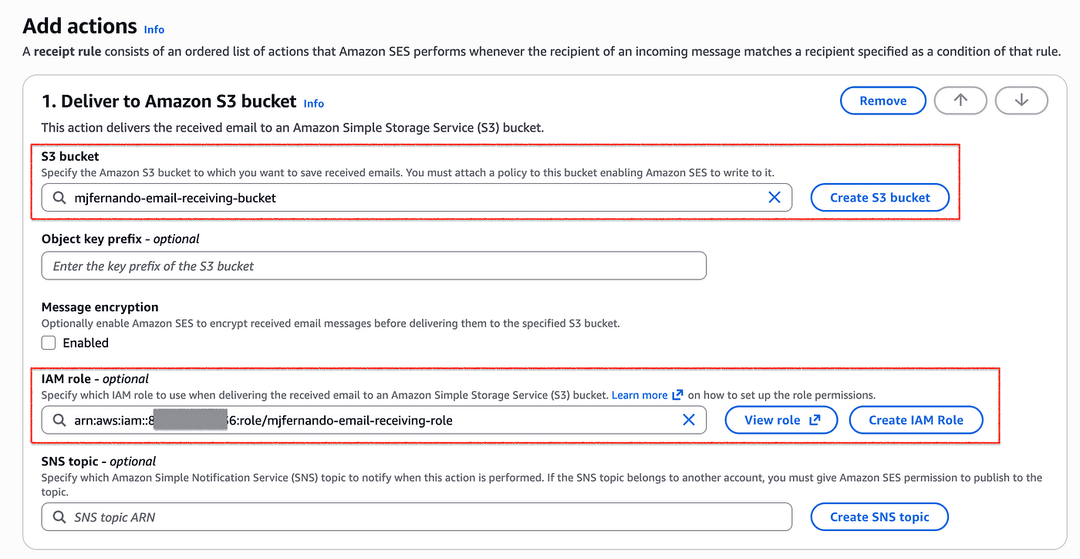Move action down with arrow button
This screenshot has width=1080, height=559.
coord(1021,101)
